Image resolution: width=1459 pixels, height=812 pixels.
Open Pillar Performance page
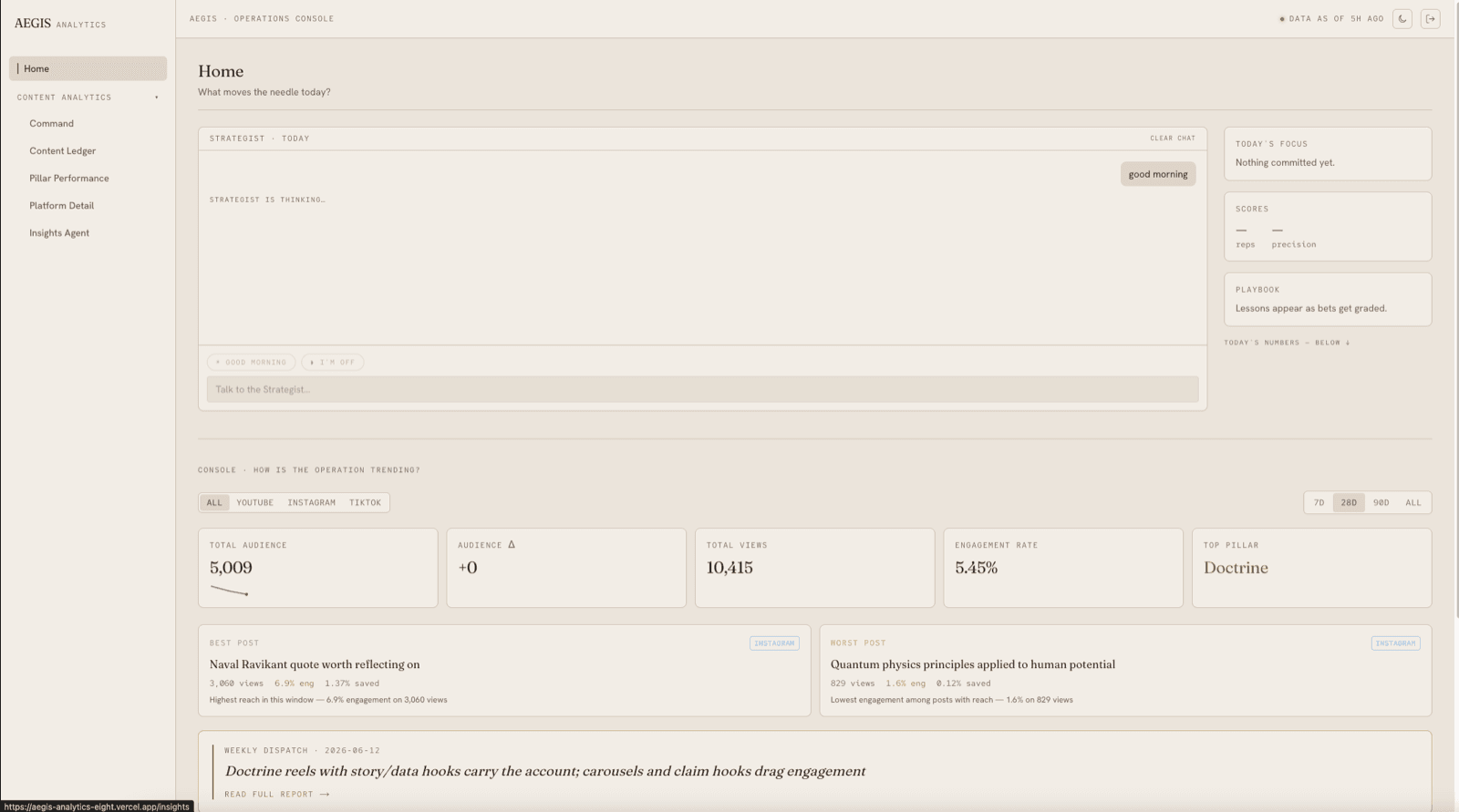pyautogui.click(x=68, y=178)
